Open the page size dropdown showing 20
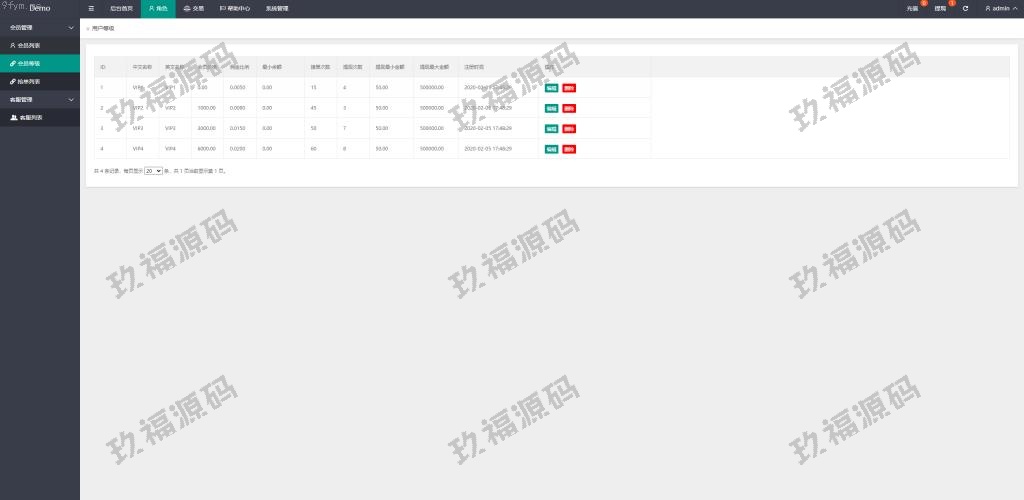The image size is (1024, 500). (153, 171)
